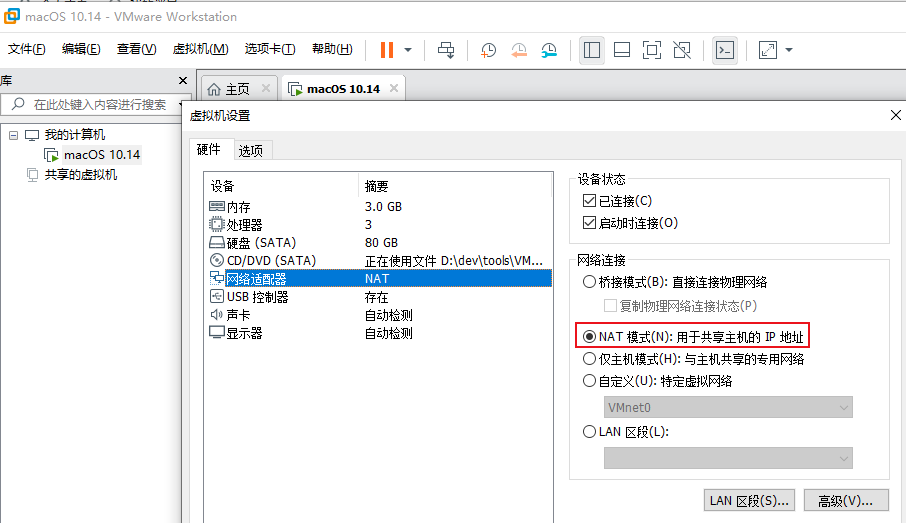906x523 pixels.
Task: Click the send Ctrl+Alt+Del icon
Action: 446,50
